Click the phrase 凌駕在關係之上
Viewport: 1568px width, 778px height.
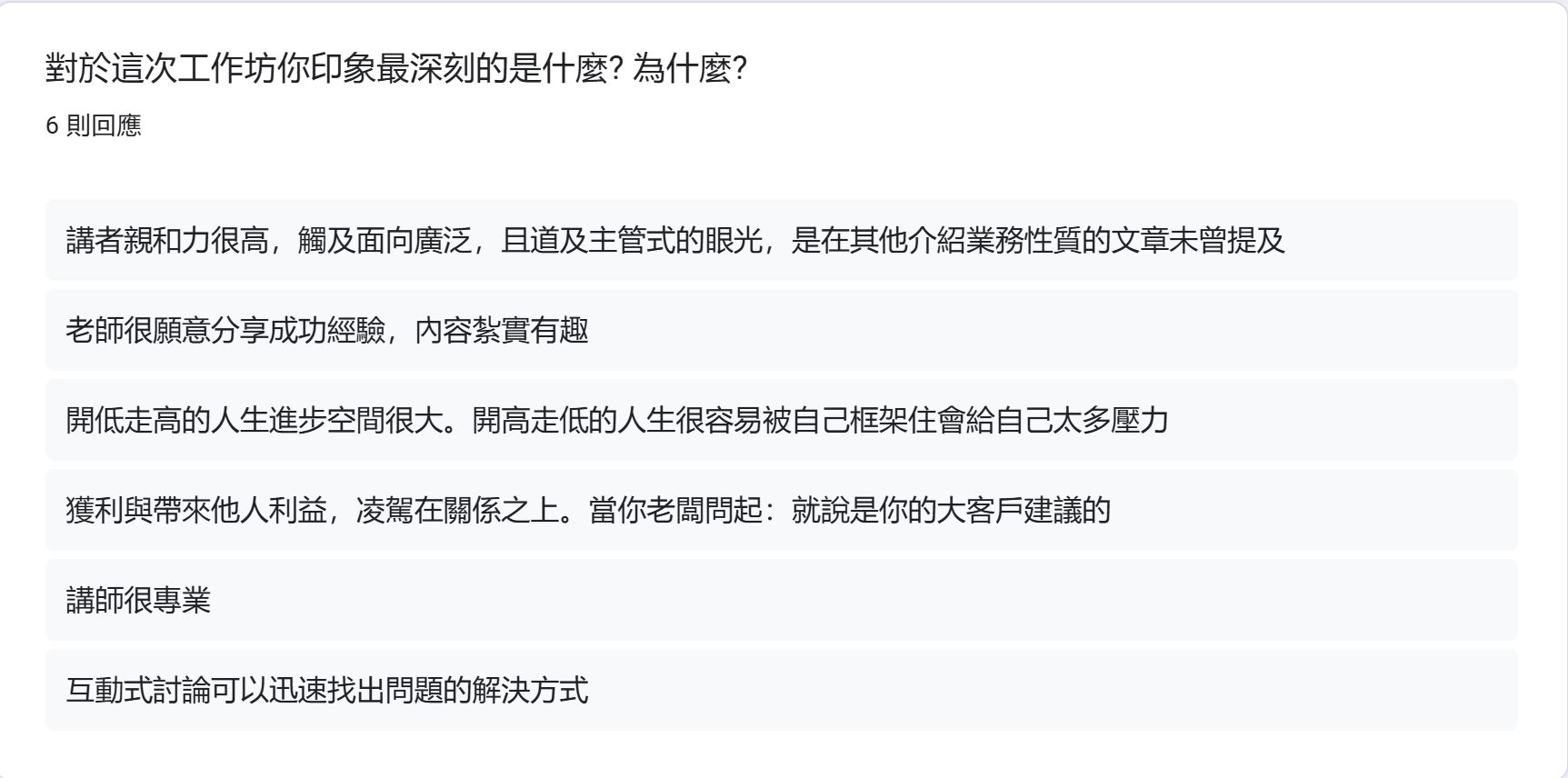point(458,510)
